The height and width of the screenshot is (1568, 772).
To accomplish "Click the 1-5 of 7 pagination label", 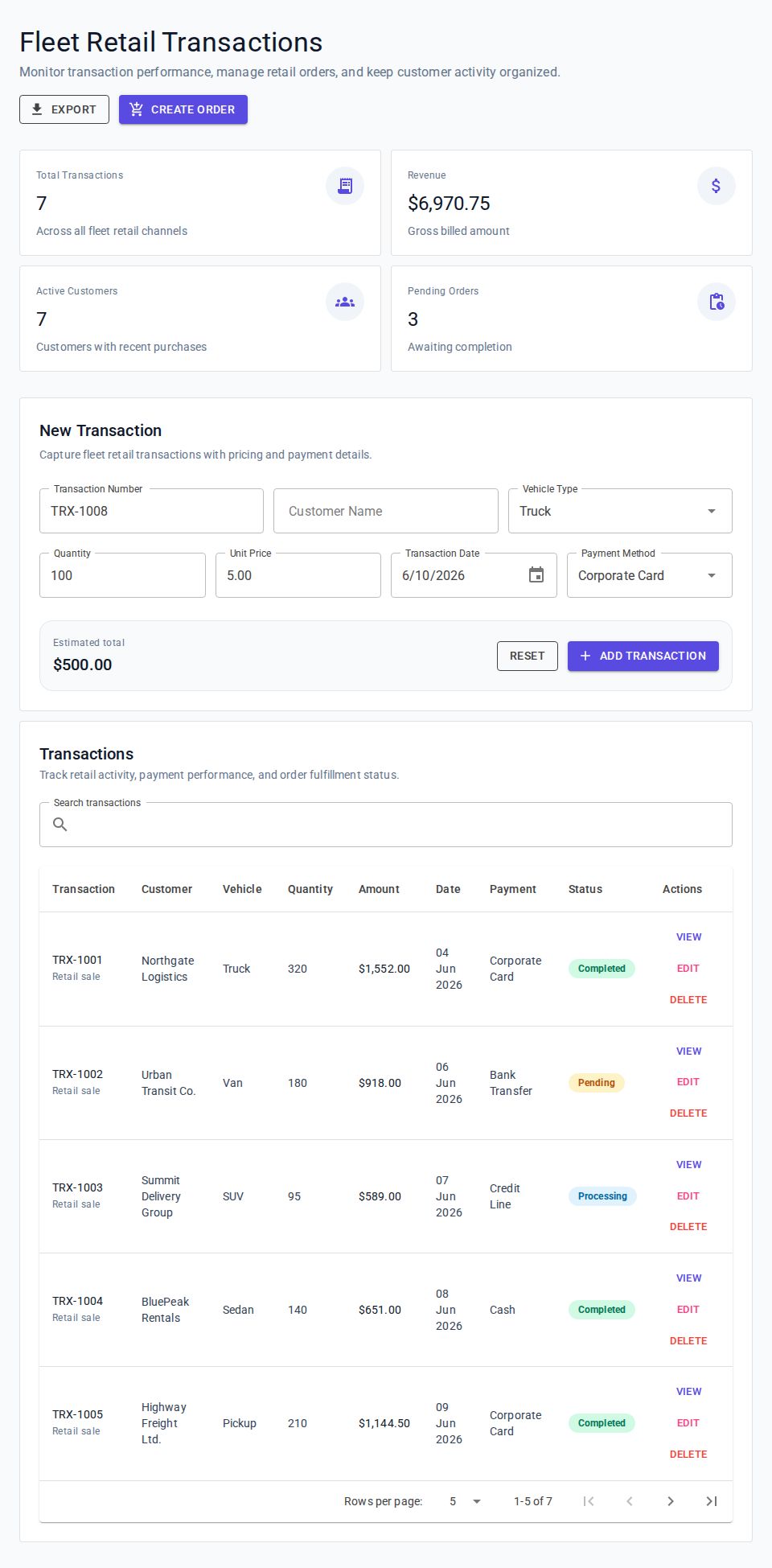I will (533, 1501).
